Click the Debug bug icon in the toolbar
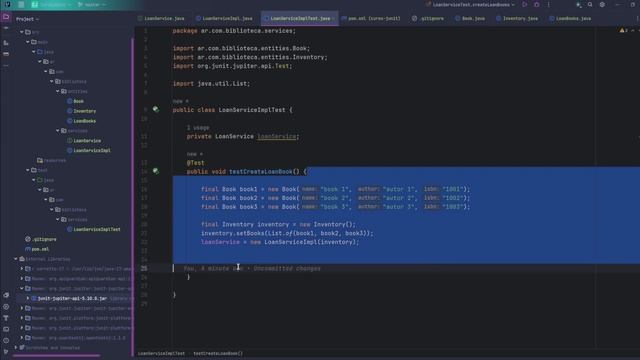Image resolution: width=640 pixels, height=360 pixels. (536, 4)
